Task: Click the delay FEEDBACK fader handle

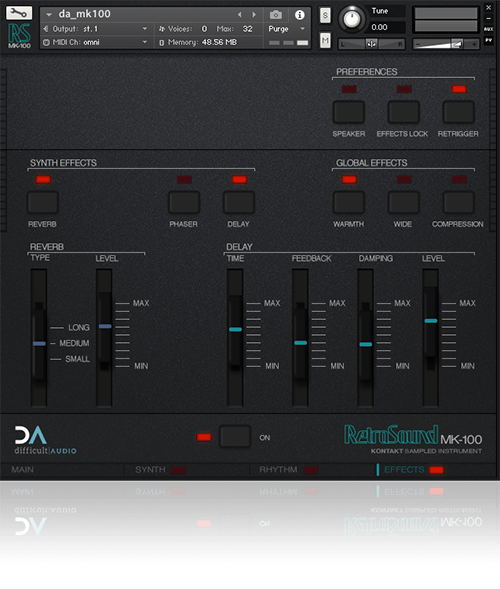Action: pos(301,343)
